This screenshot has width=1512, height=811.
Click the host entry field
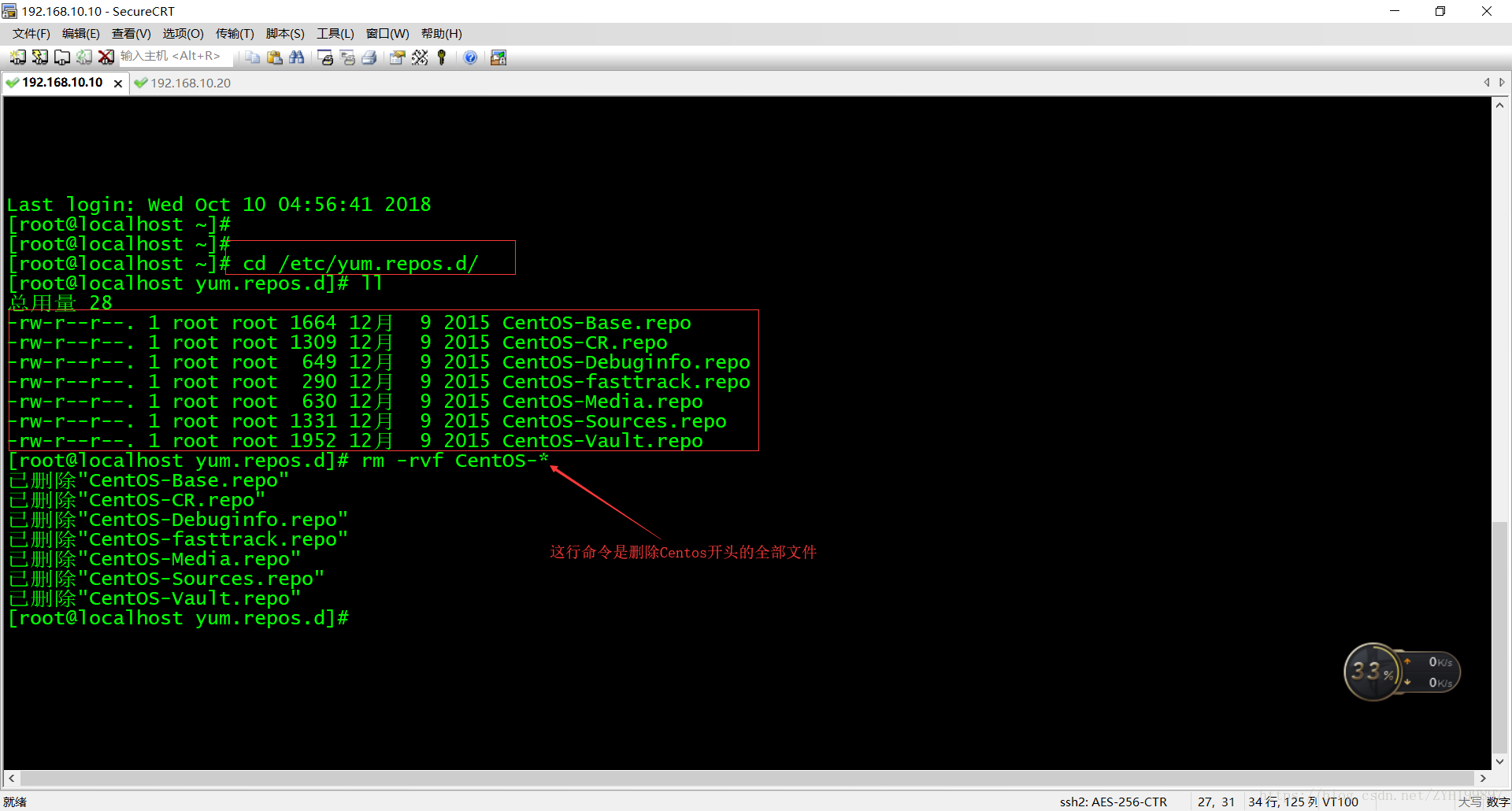coord(176,56)
